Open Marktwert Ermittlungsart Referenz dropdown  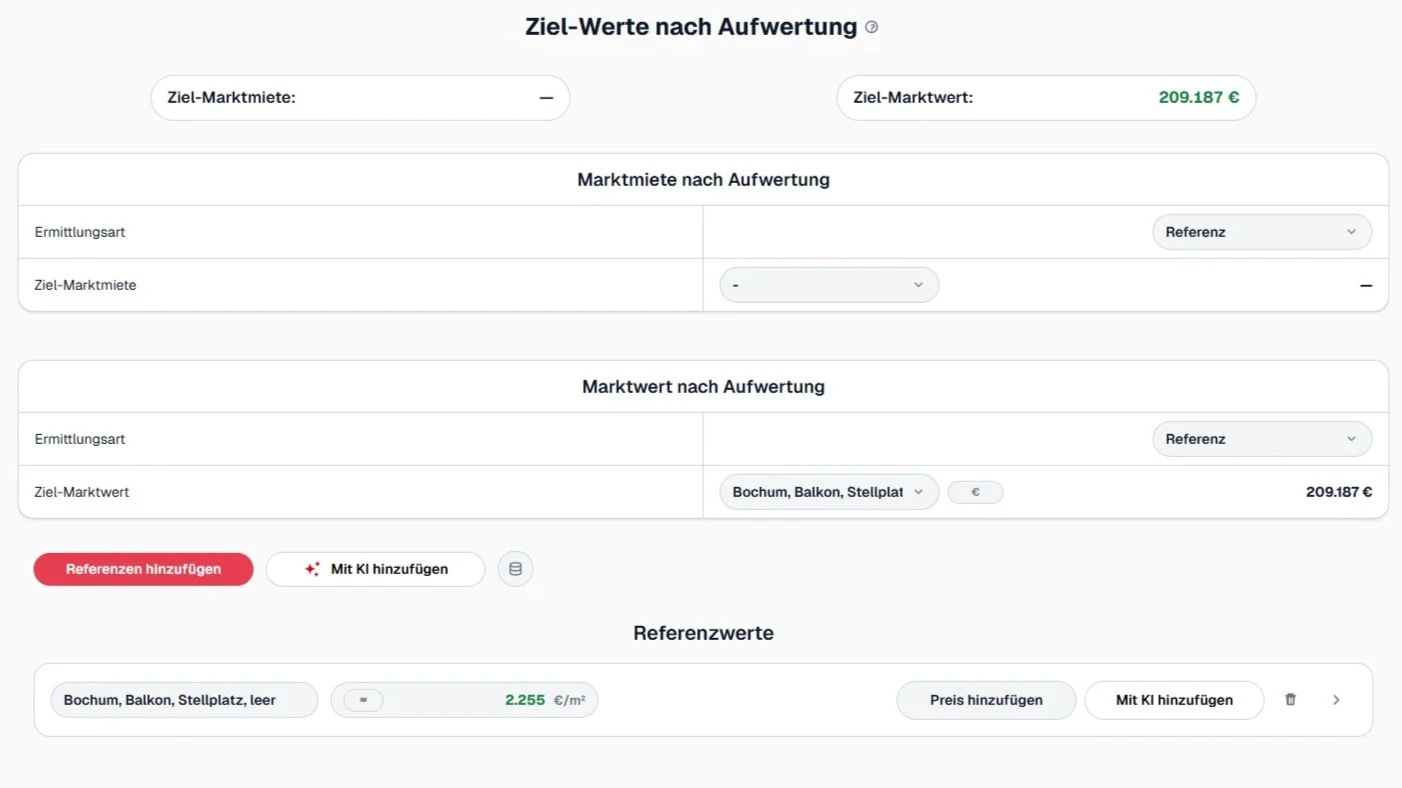(x=1262, y=439)
